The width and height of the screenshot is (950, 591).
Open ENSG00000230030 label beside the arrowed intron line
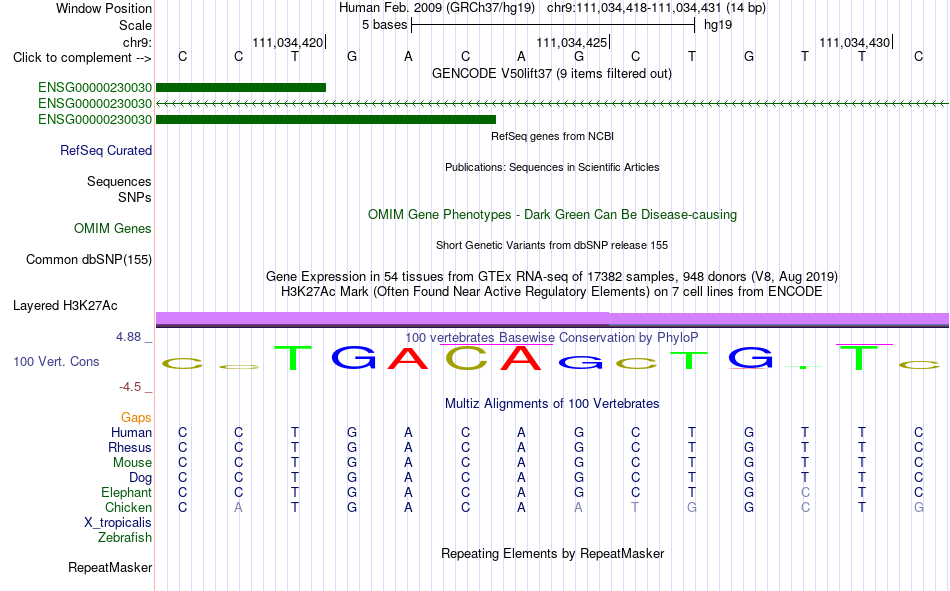coord(95,104)
